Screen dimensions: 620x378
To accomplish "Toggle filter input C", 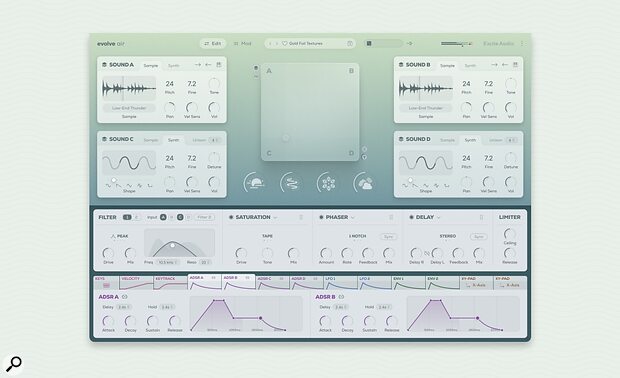I will (180, 217).
